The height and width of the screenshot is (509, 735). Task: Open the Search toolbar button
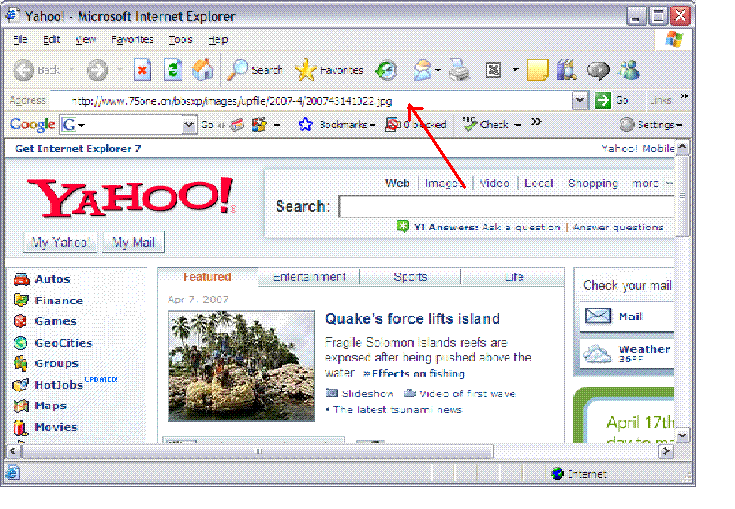click(255, 70)
